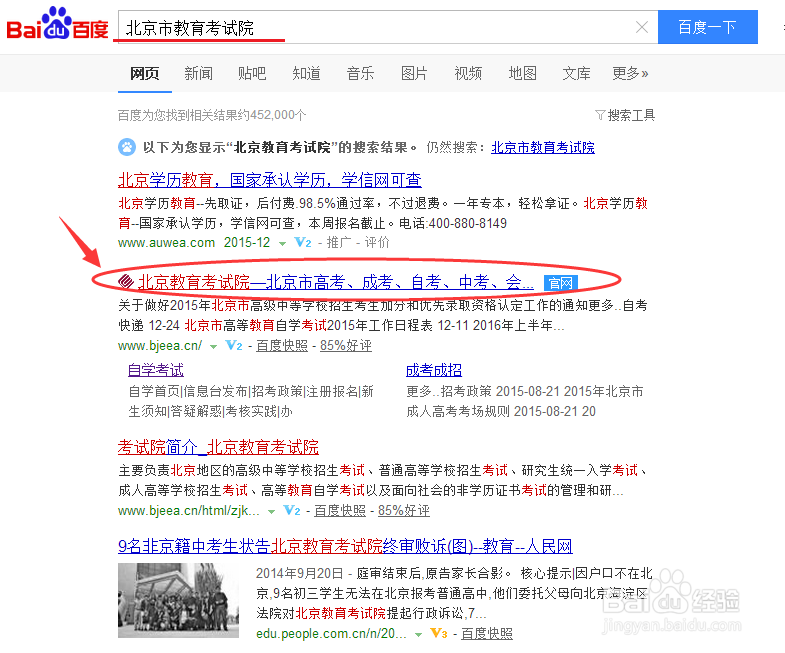Click the www.bjeea.cn/ URL

(x=160, y=346)
